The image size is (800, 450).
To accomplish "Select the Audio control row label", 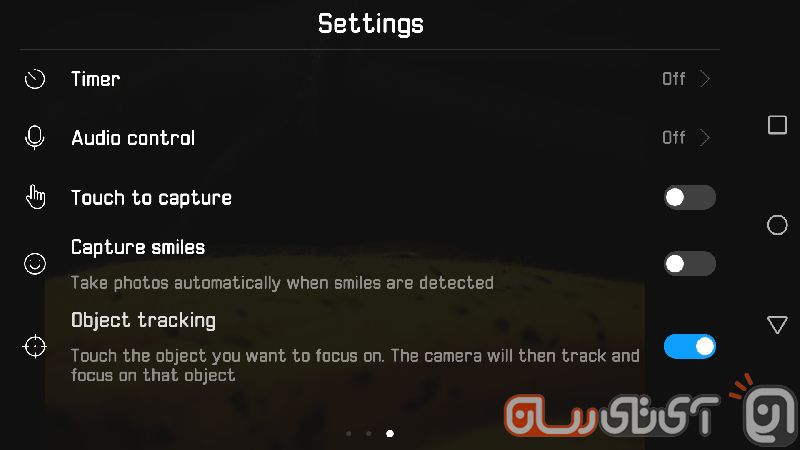I will tap(133, 138).
